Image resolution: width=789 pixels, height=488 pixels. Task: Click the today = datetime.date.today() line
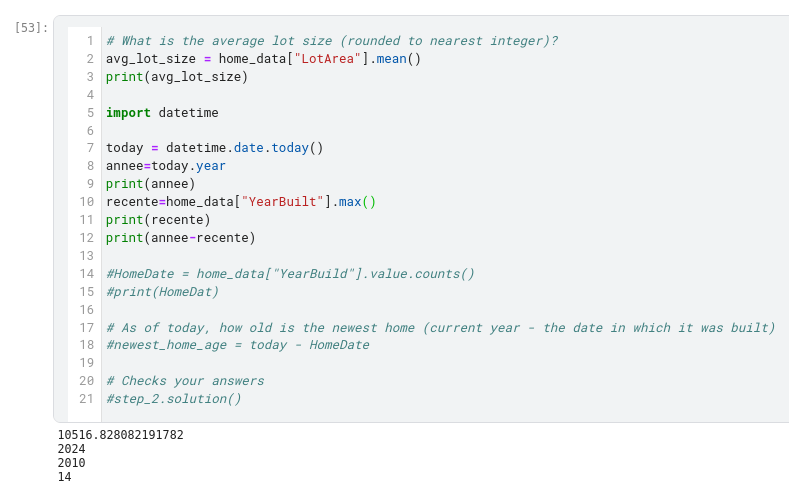[x=215, y=149]
